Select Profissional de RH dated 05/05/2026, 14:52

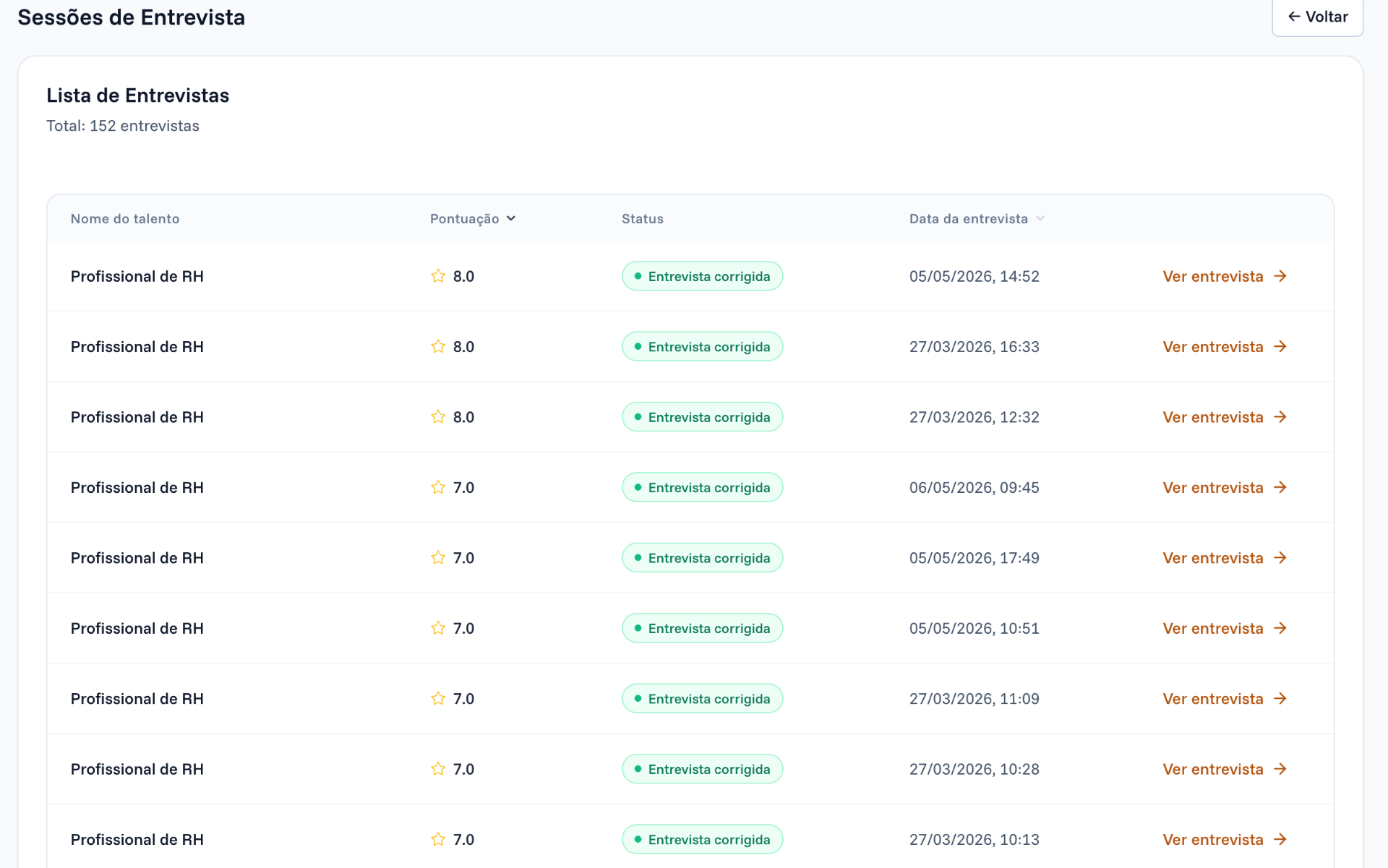click(137, 276)
